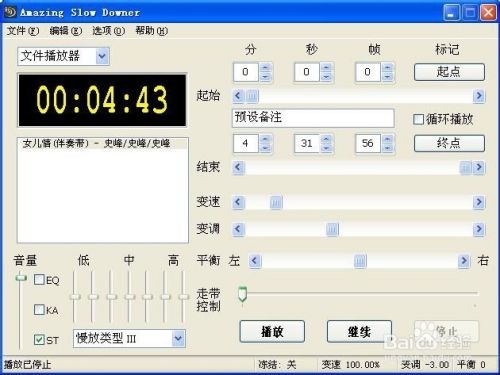Click the end seconds field showing 31
This screenshot has width=500, height=375.
point(307,143)
